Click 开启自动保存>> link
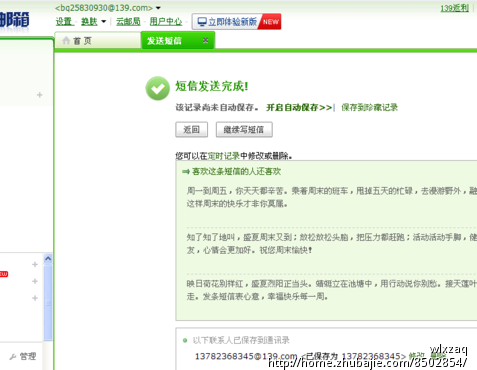The height and width of the screenshot is (370, 477). tap(299, 107)
